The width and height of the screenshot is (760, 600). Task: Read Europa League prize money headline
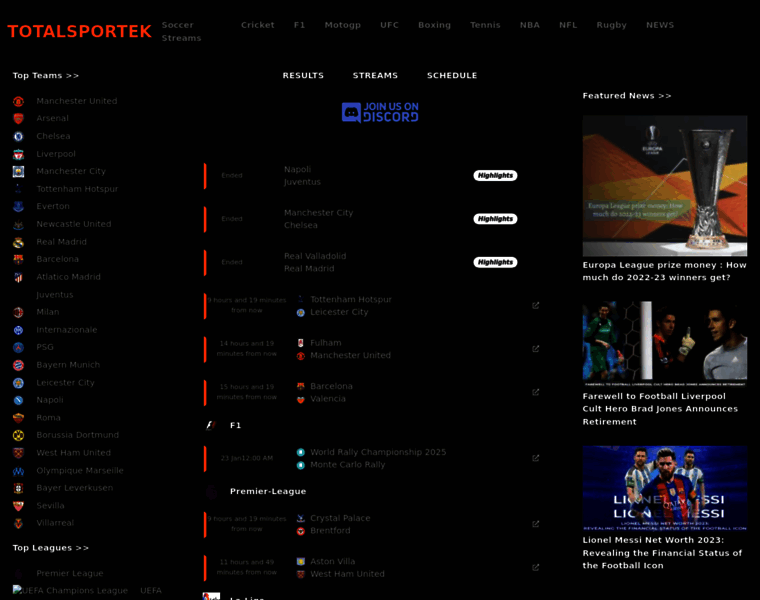665,271
